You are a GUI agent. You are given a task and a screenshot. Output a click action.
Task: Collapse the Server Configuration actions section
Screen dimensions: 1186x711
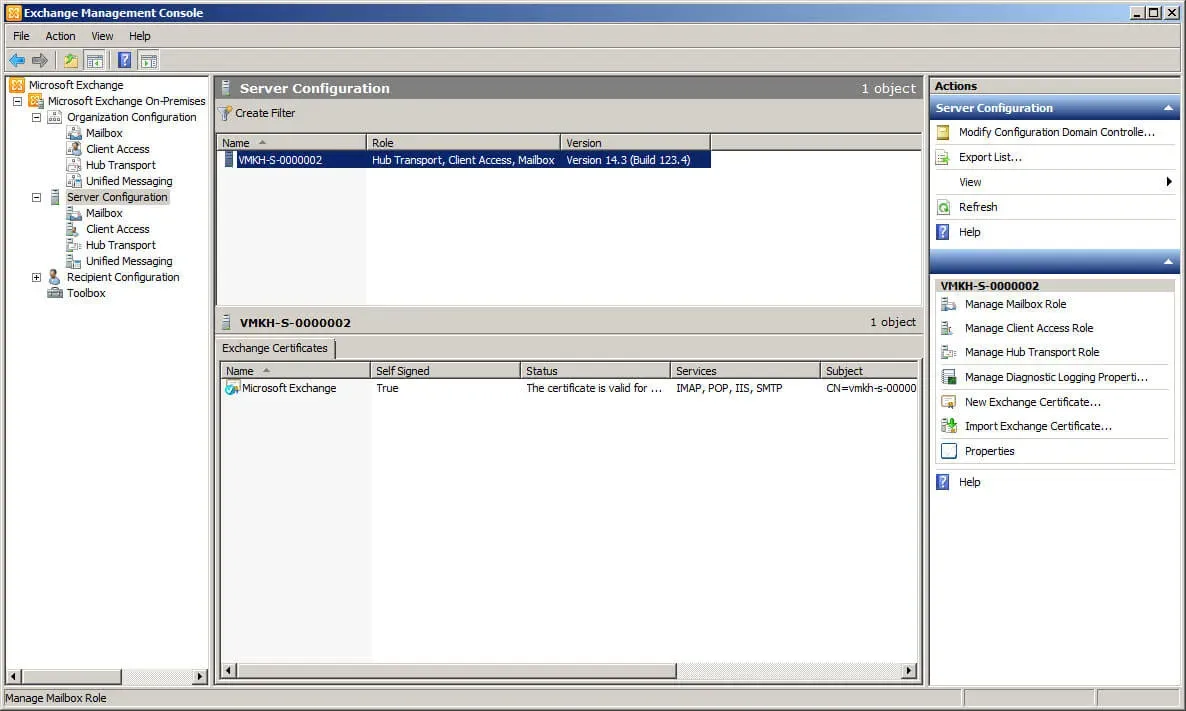[x=1168, y=108]
